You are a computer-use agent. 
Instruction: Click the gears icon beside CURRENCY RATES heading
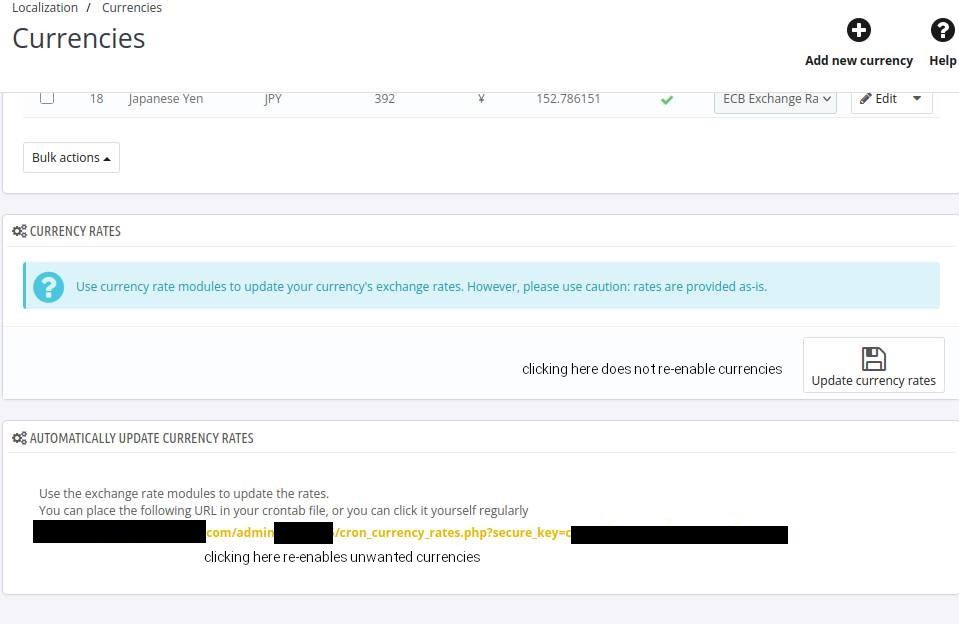(x=19, y=231)
